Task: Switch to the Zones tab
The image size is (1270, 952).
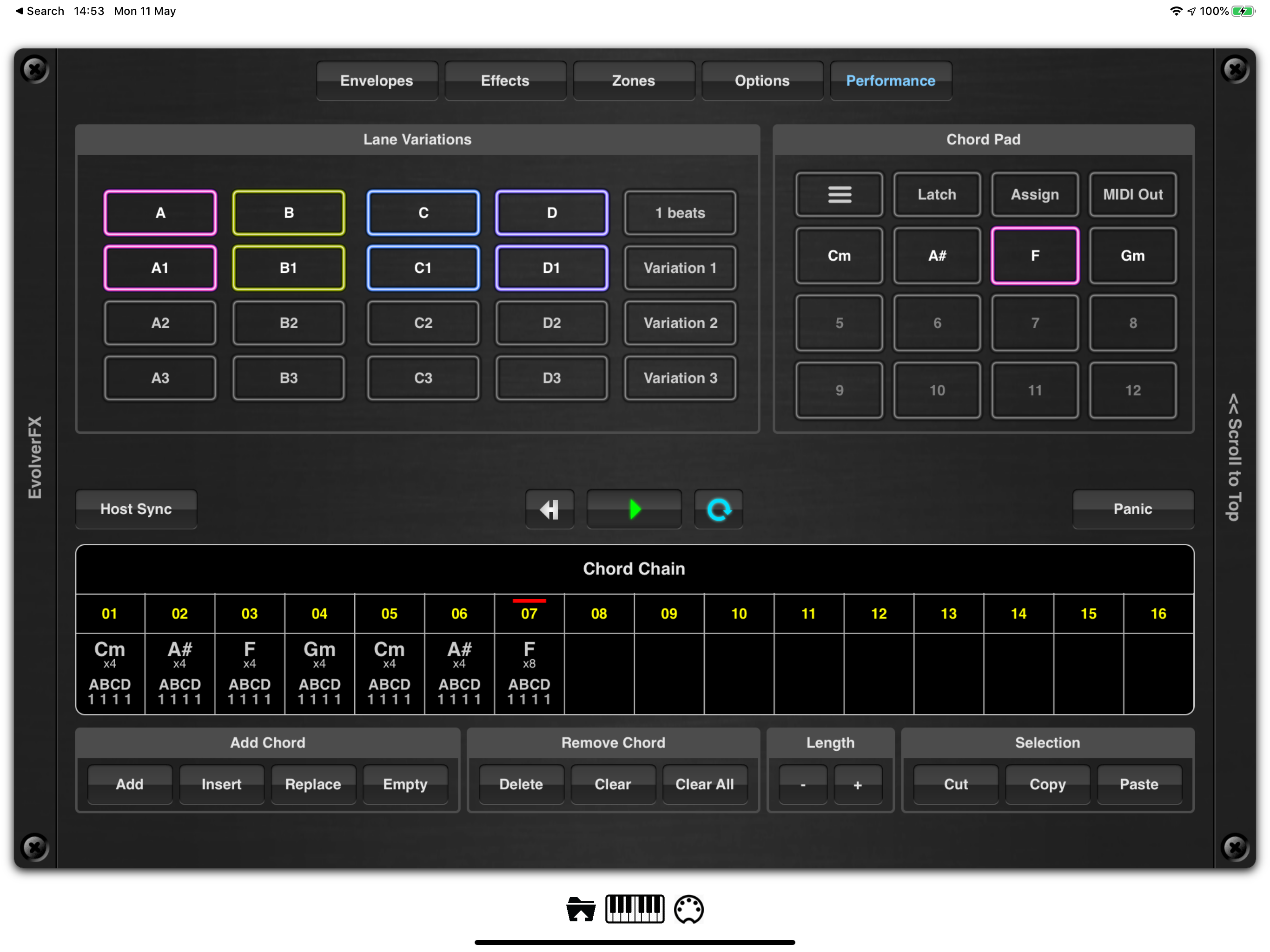Action: pyautogui.click(x=634, y=80)
